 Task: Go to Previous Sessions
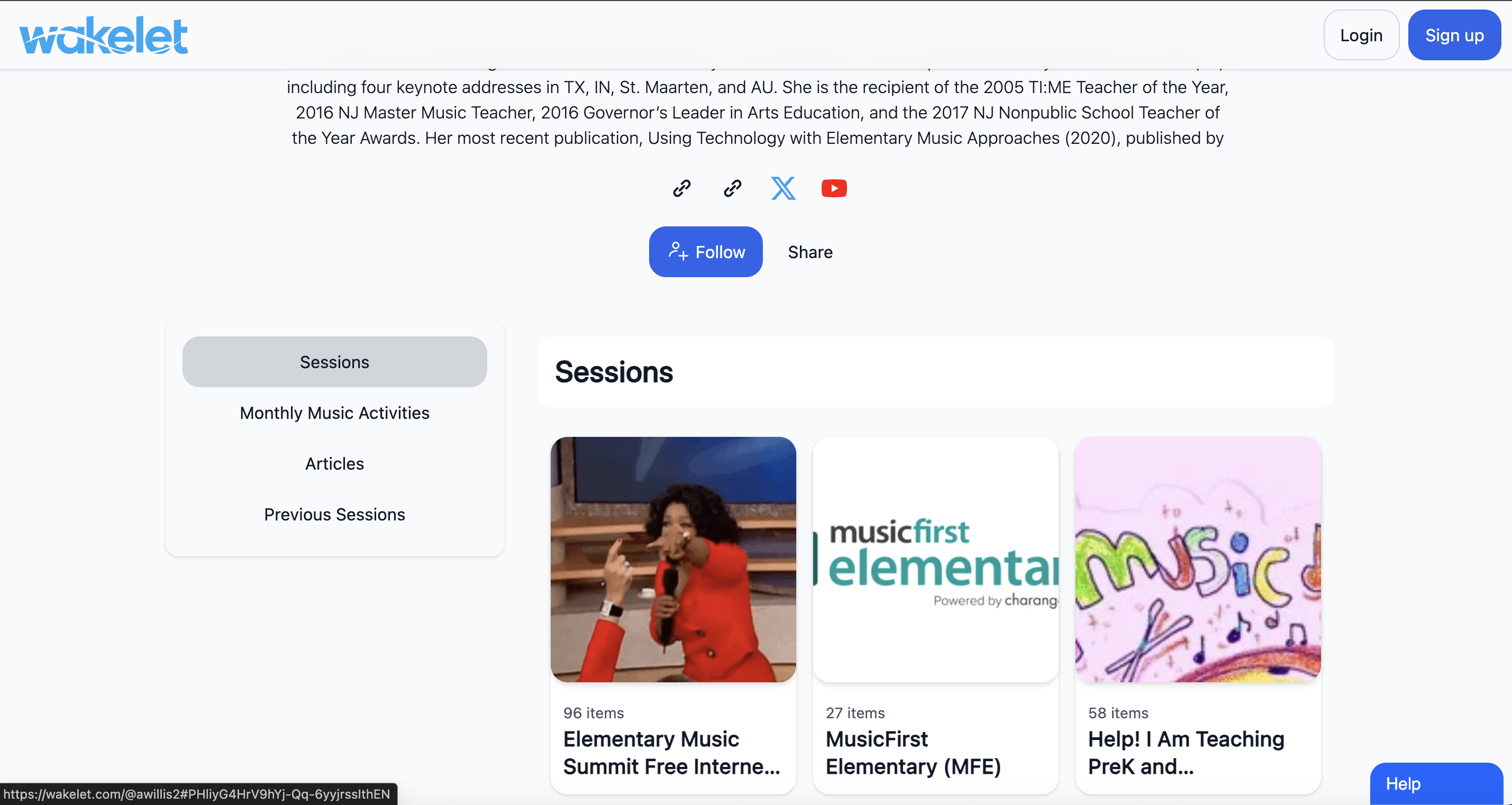pos(334,515)
